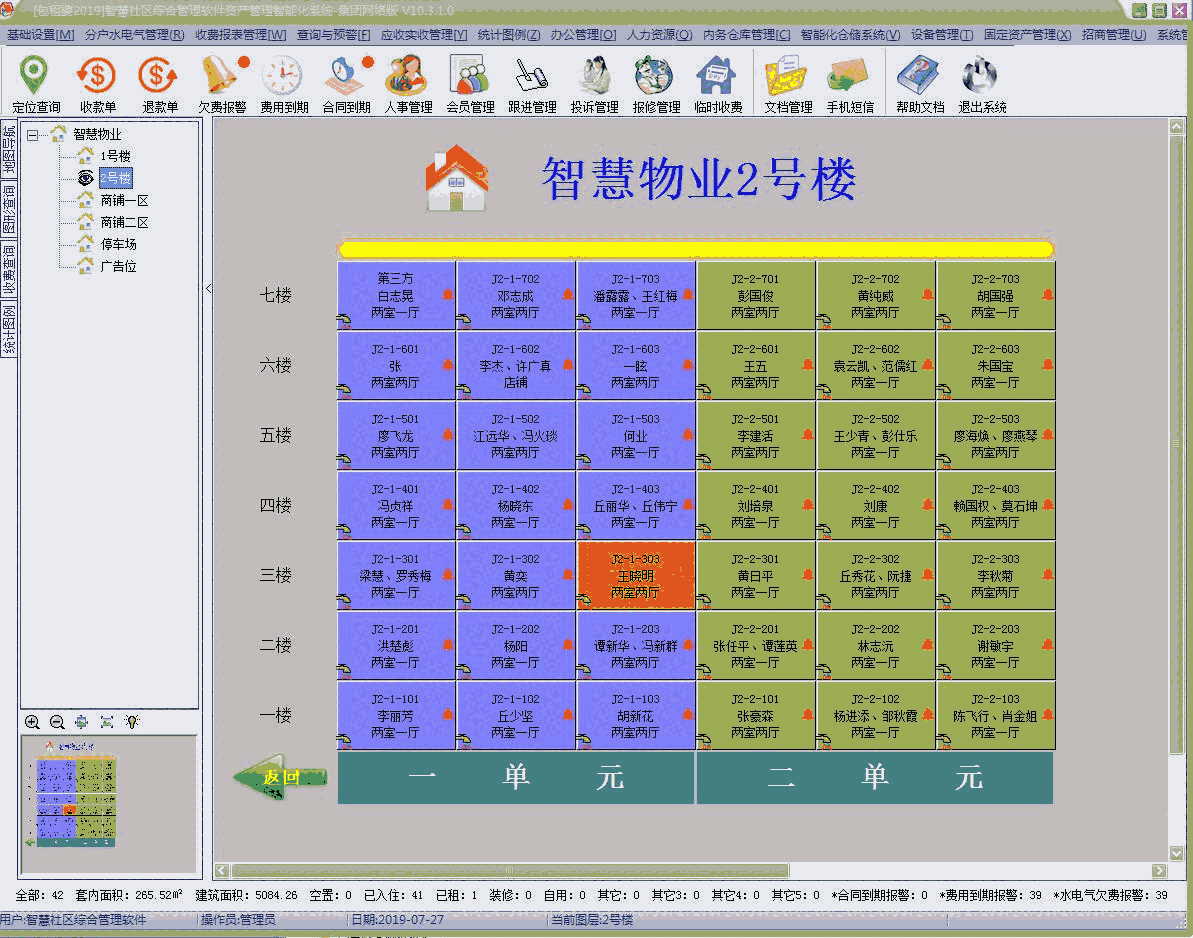Screen dimensions: 1193x938
Task: Collapse the left panel with the chevron arrow
Action: pyautogui.click(x=208, y=288)
